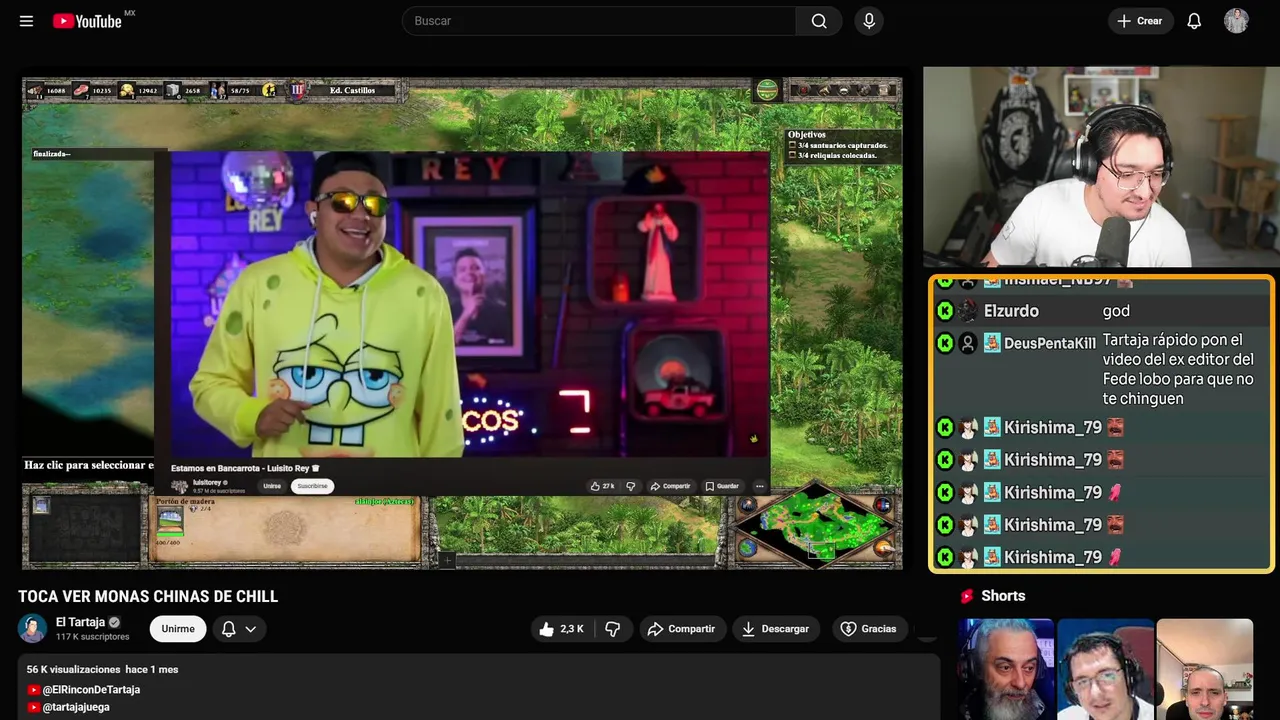Click the stone resource icon in game
The image size is (1280, 720).
tap(173, 90)
